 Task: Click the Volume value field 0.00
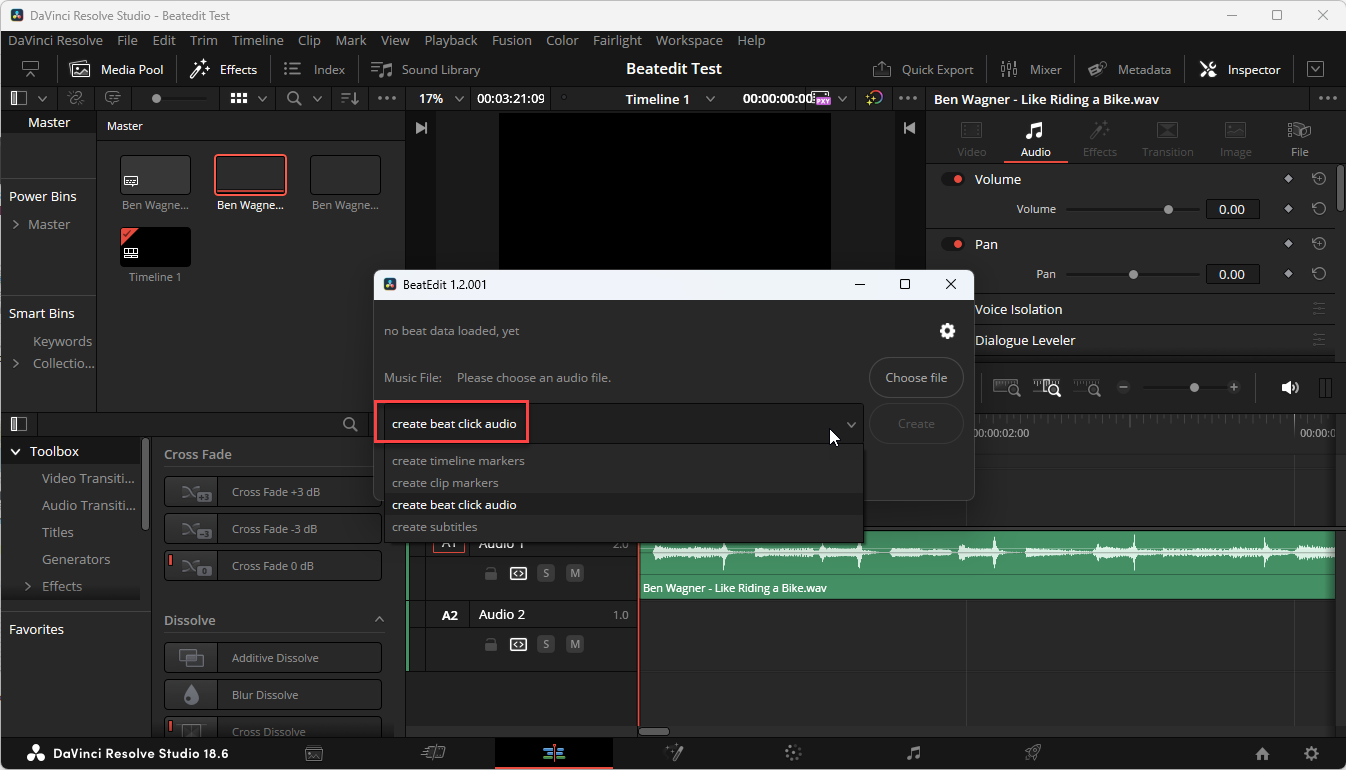(x=1232, y=209)
